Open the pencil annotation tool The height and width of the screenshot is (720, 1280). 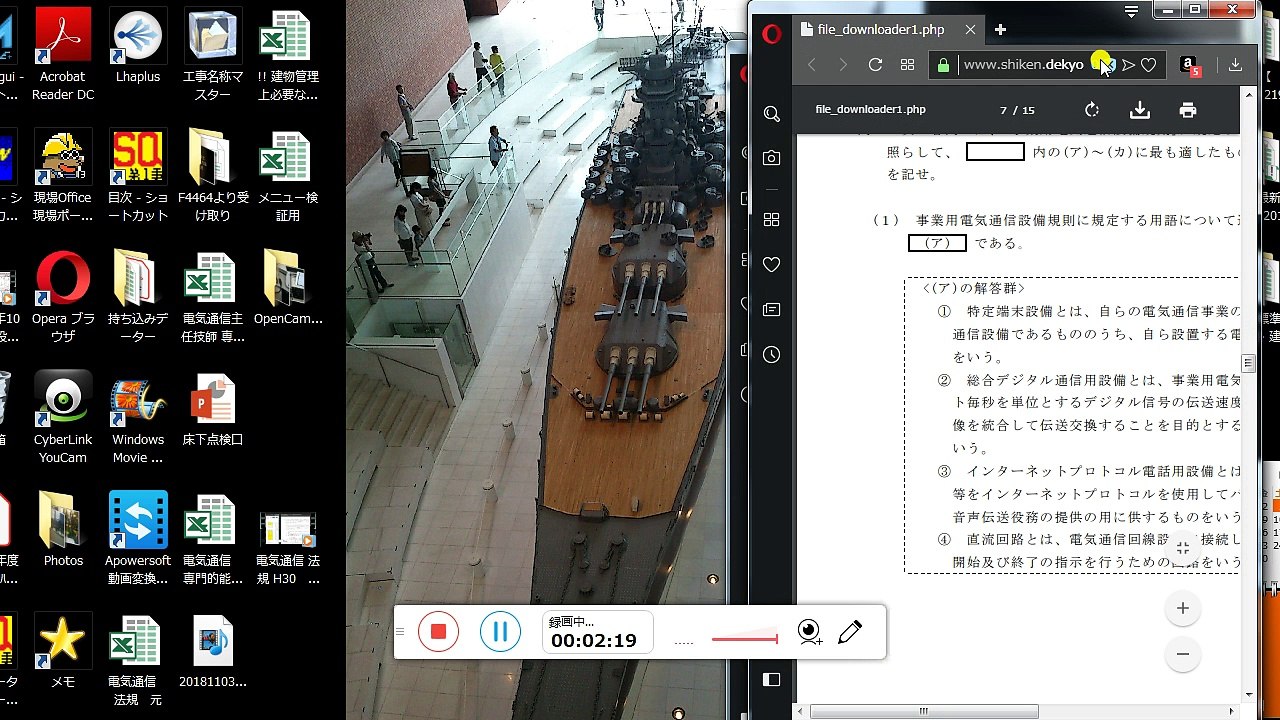coord(850,632)
